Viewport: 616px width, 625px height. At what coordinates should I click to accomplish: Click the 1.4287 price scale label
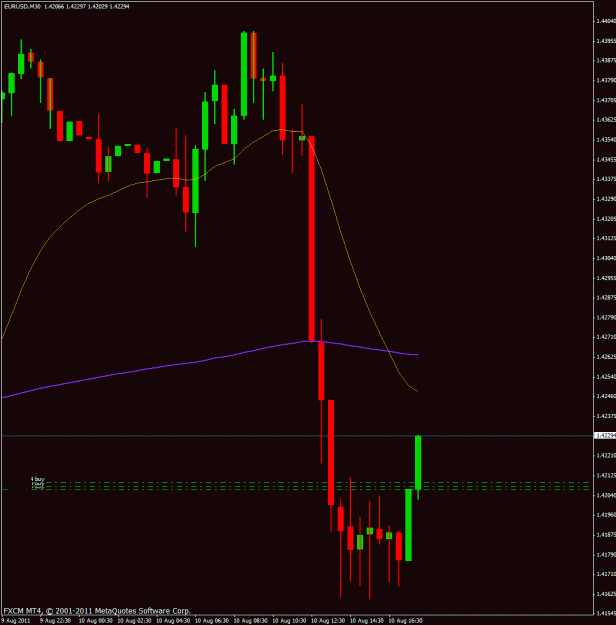[606, 298]
